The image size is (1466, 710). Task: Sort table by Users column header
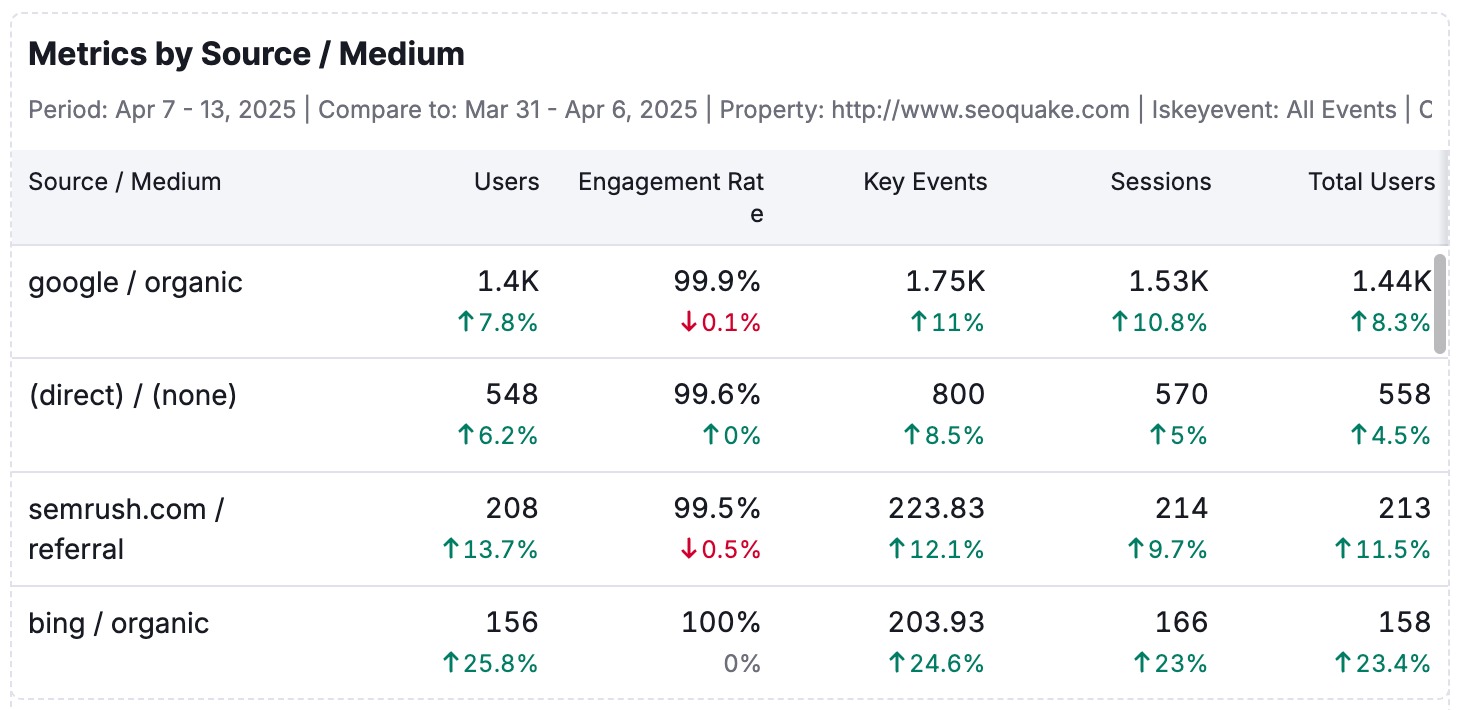506,182
